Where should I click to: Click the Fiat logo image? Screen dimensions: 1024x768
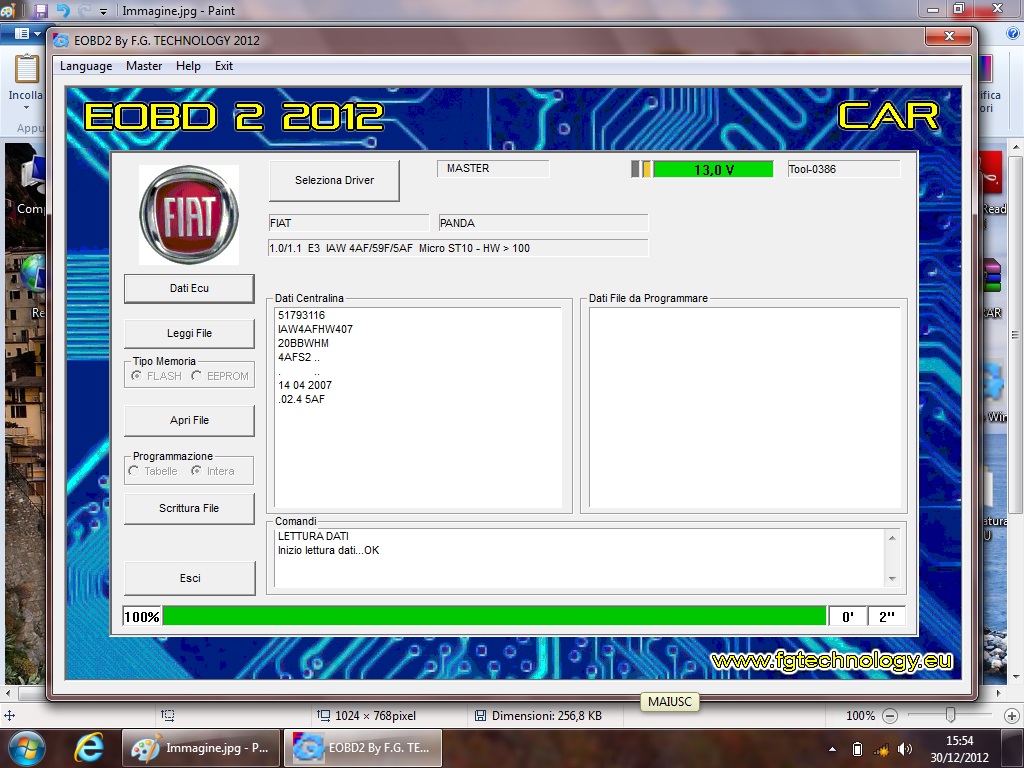pos(188,215)
